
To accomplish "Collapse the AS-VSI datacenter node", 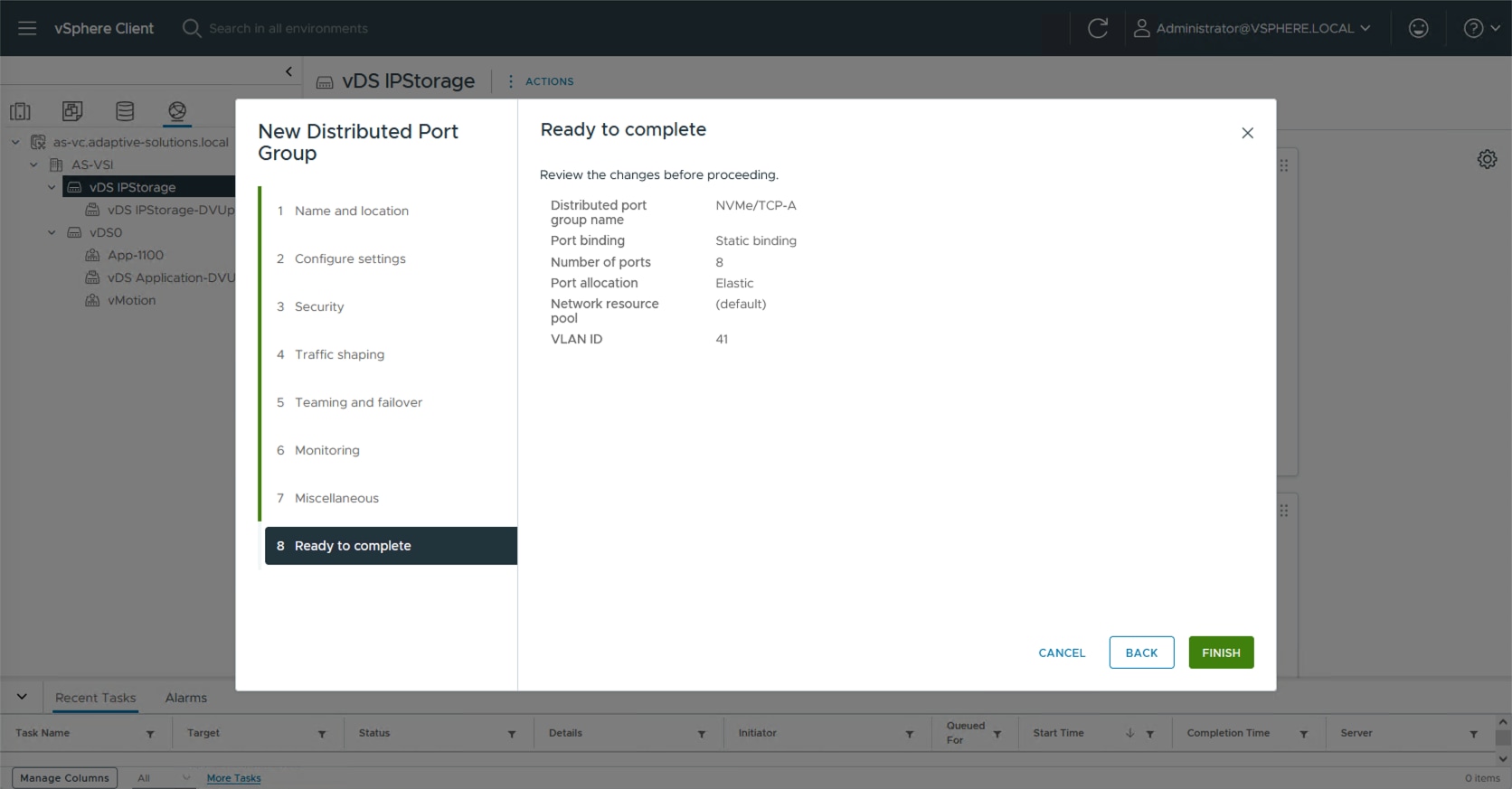I will (33, 164).
